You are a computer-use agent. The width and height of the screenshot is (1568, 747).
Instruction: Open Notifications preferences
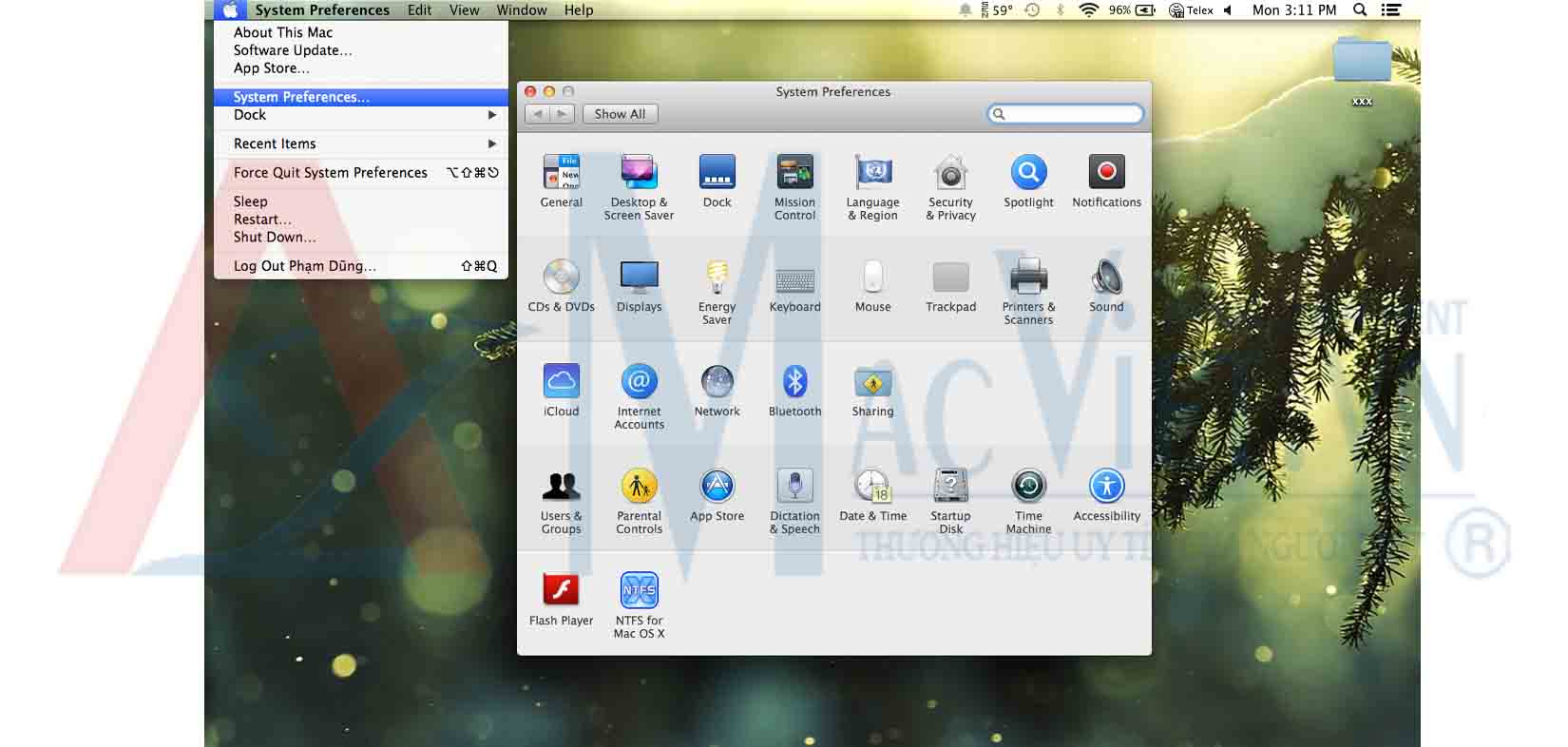(x=1106, y=182)
